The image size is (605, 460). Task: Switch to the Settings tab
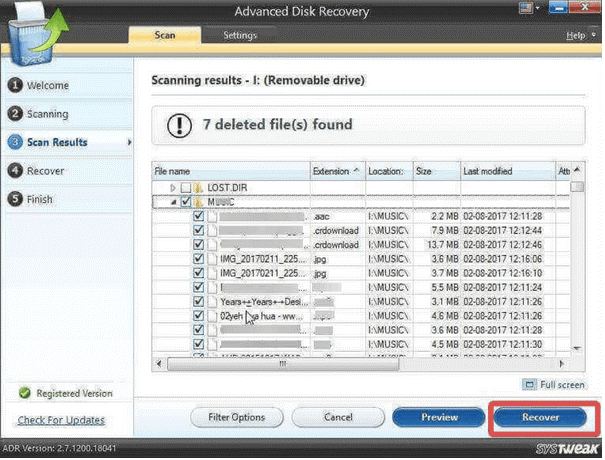(240, 35)
